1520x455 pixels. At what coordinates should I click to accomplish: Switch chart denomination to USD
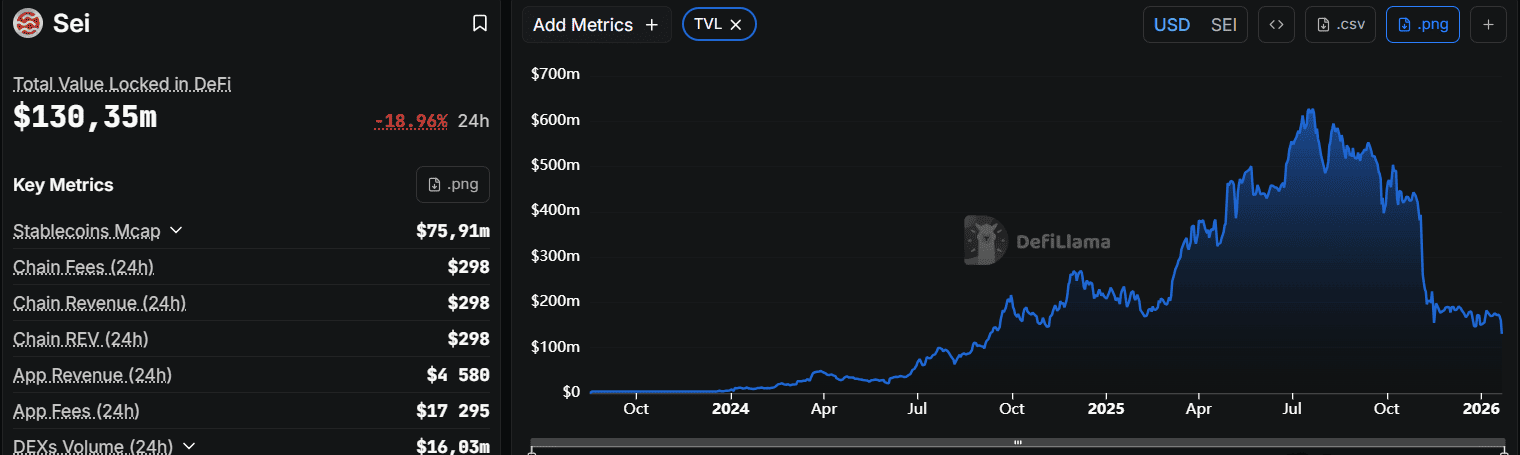(x=1172, y=25)
